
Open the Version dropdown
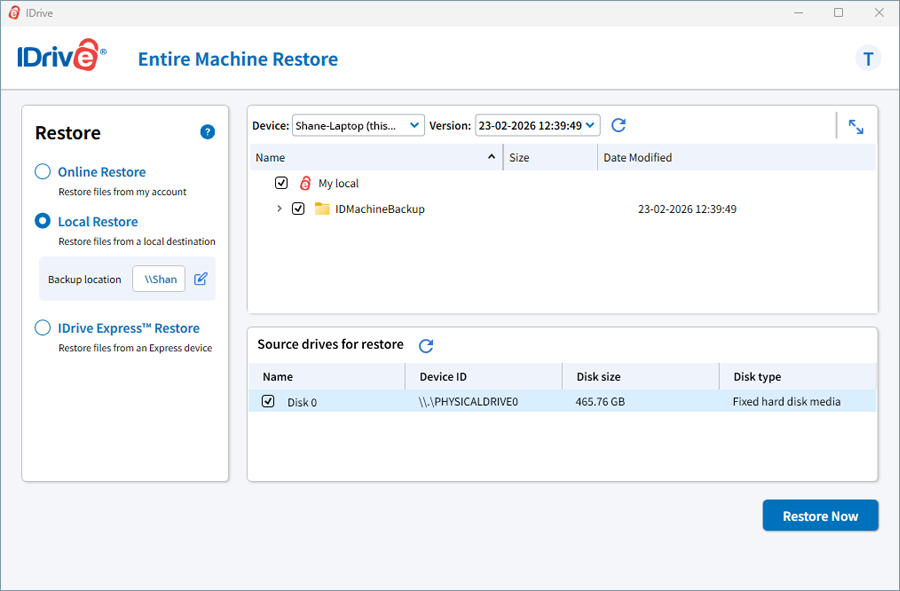(537, 125)
